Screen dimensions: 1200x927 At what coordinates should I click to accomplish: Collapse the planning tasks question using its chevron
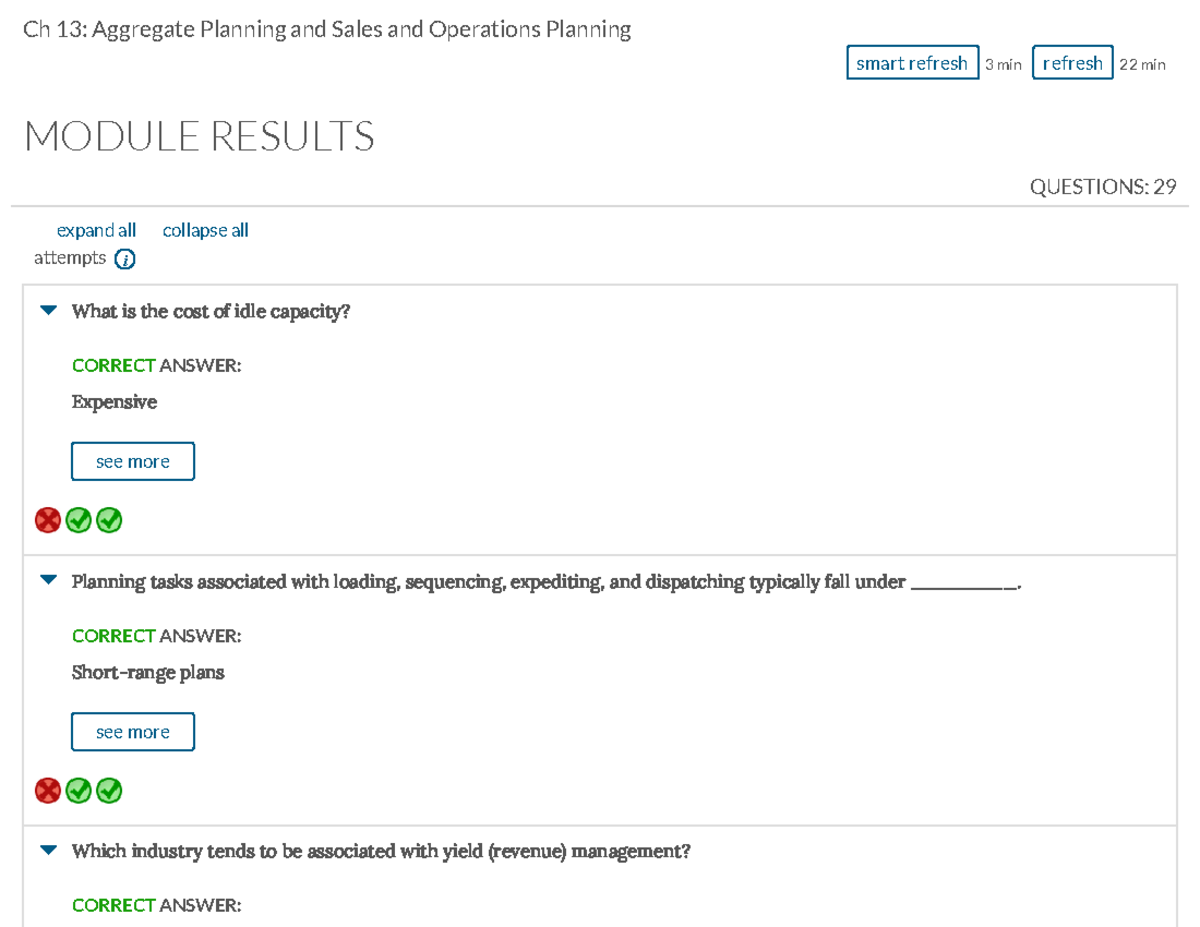click(47, 580)
